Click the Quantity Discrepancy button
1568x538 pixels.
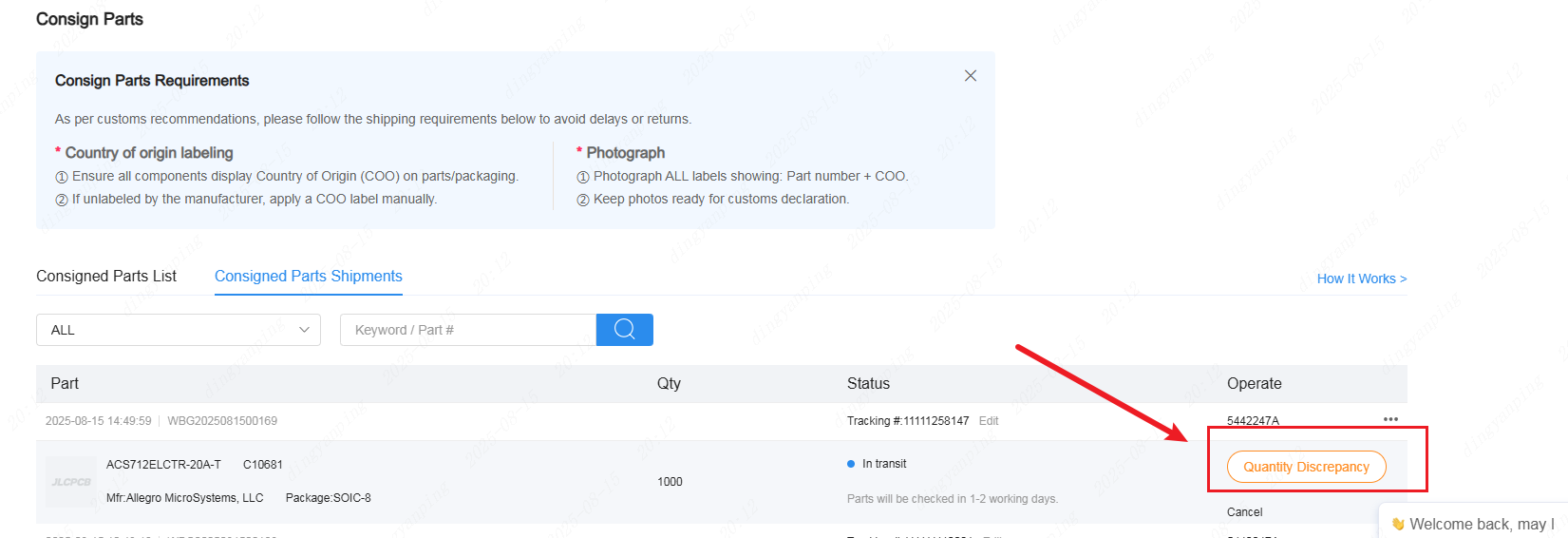point(1306,467)
